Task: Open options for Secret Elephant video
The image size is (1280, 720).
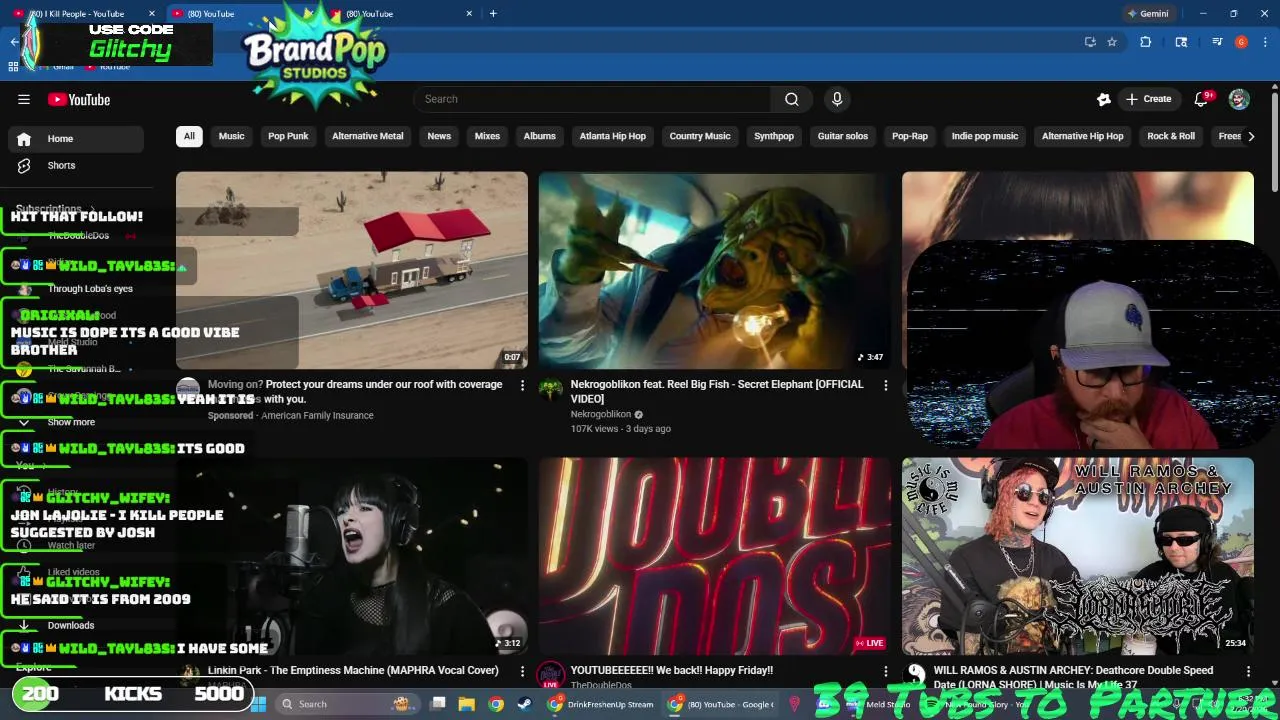Action: (885, 385)
